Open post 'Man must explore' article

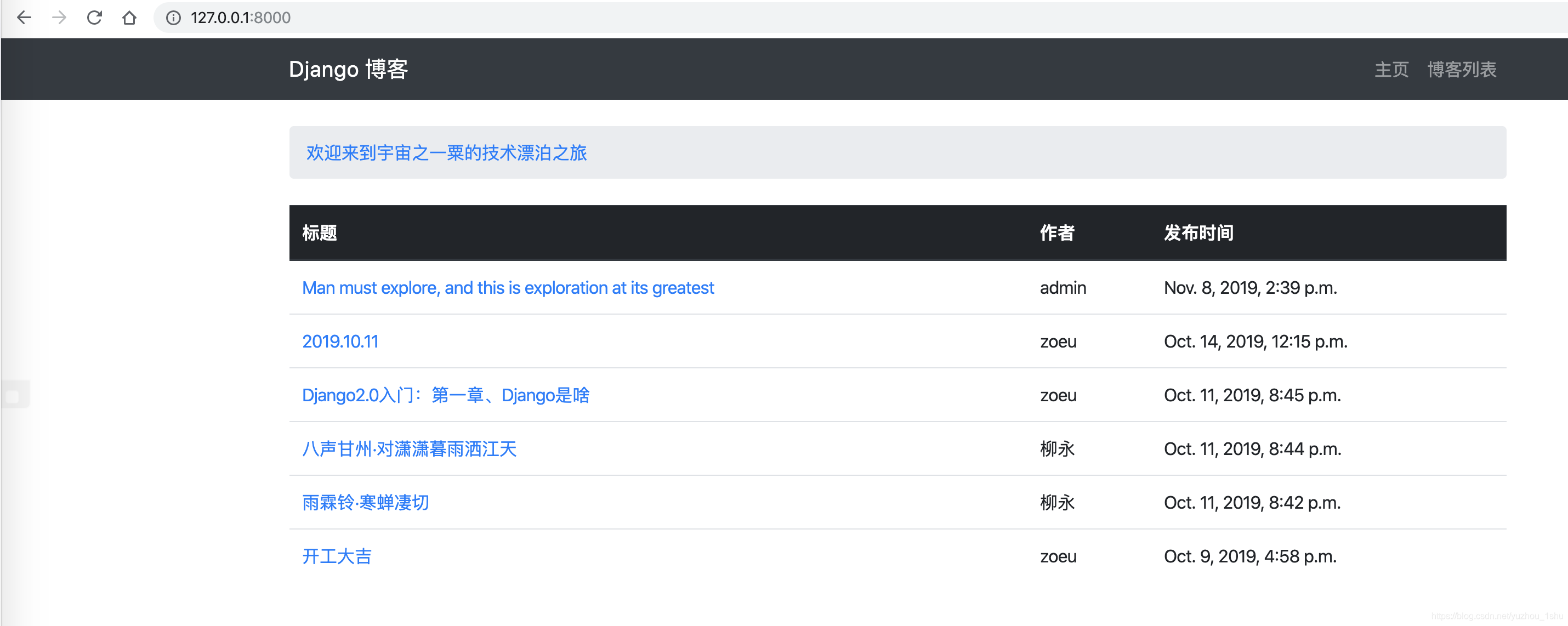508,288
